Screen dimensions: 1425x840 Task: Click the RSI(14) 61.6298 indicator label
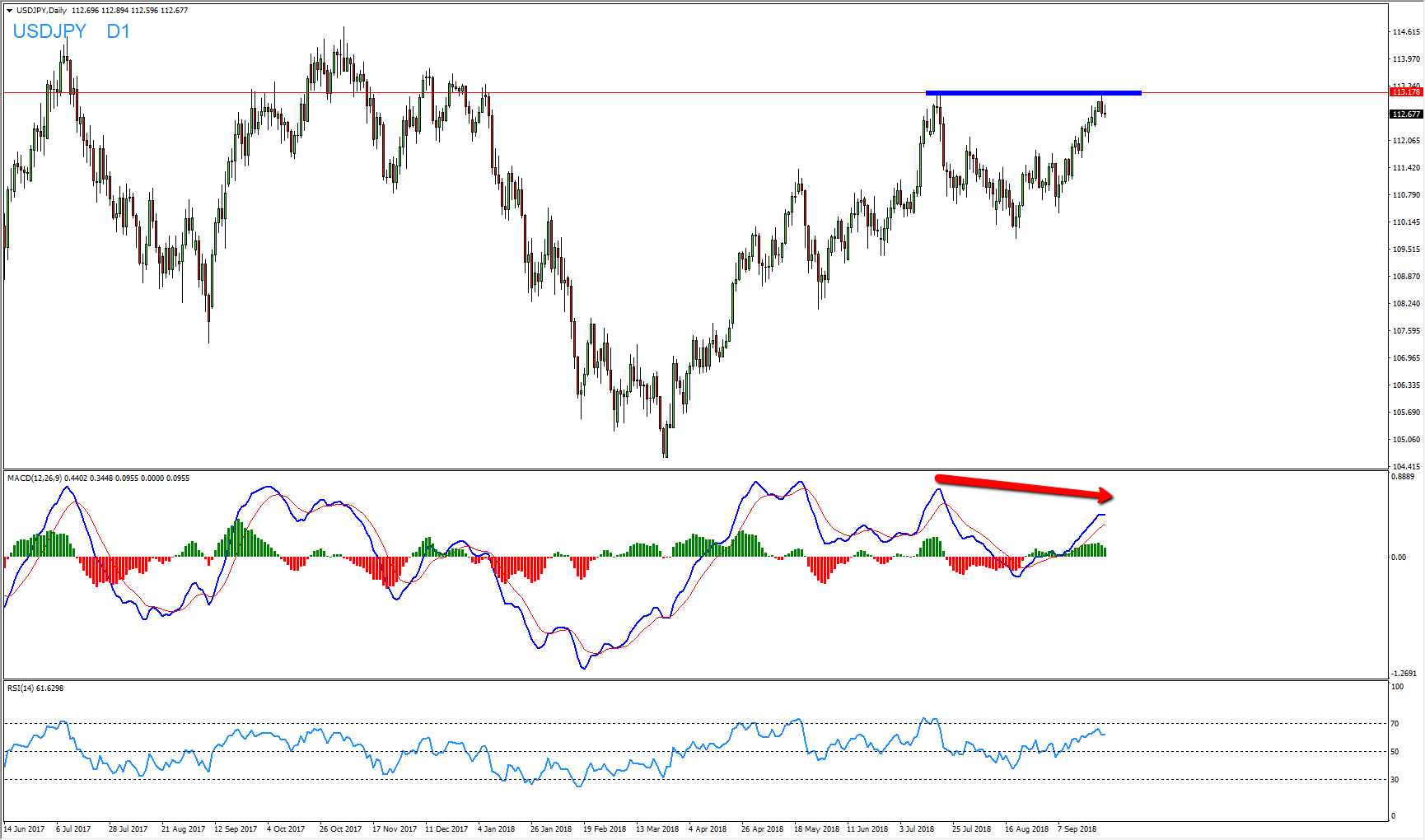[35, 688]
